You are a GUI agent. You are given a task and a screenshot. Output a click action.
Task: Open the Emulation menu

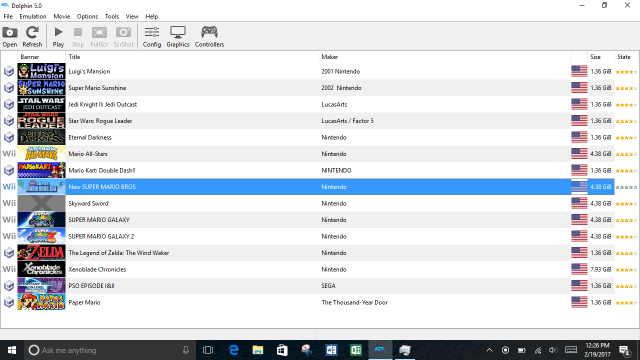tap(33, 16)
